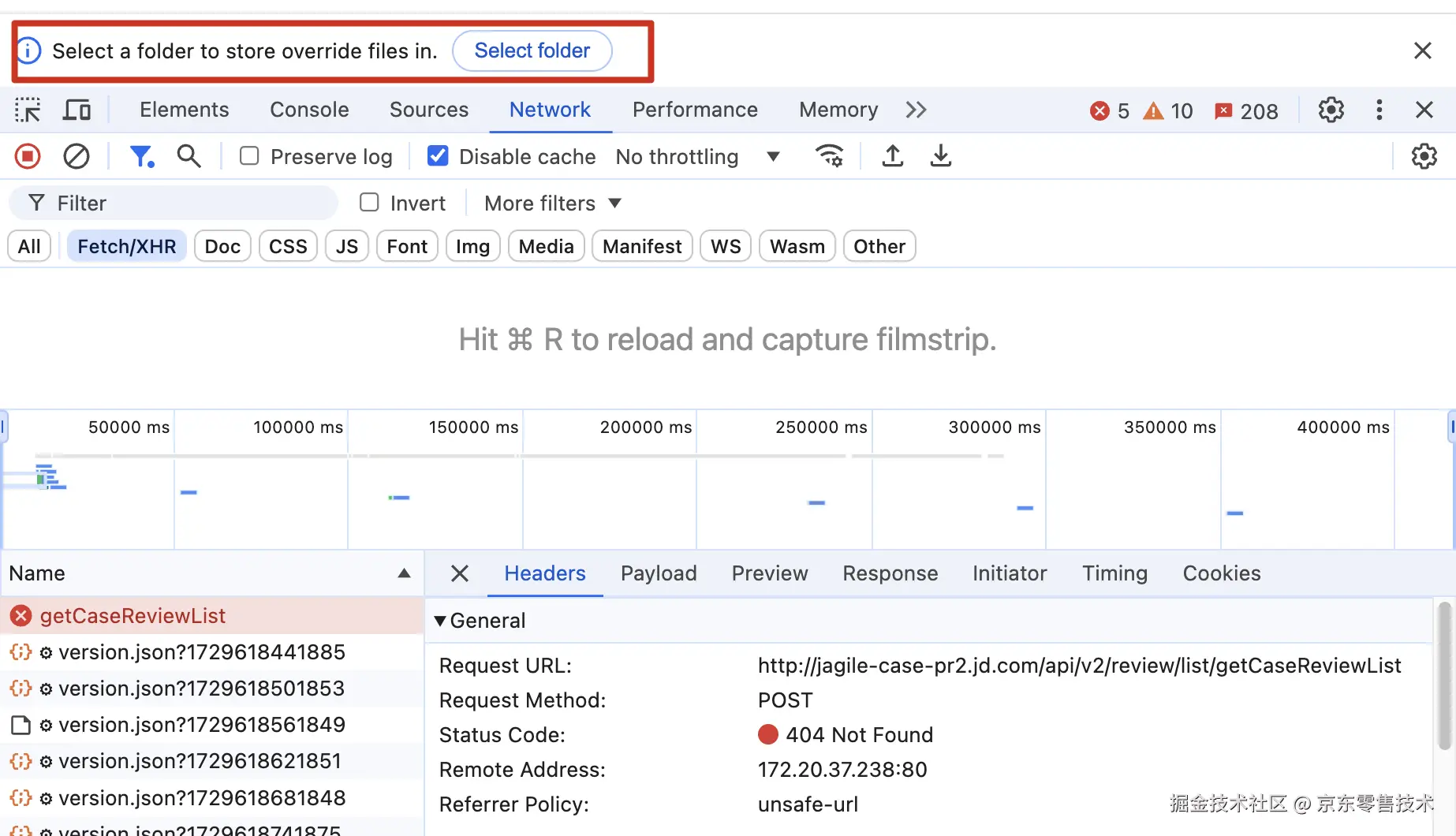Collapse the General headers section

[x=440, y=621]
